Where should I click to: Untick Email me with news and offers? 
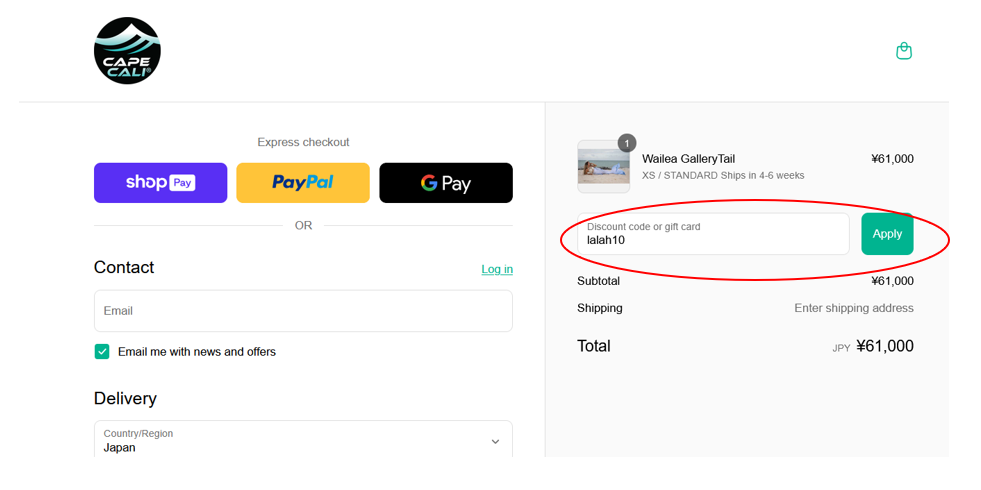pos(102,352)
